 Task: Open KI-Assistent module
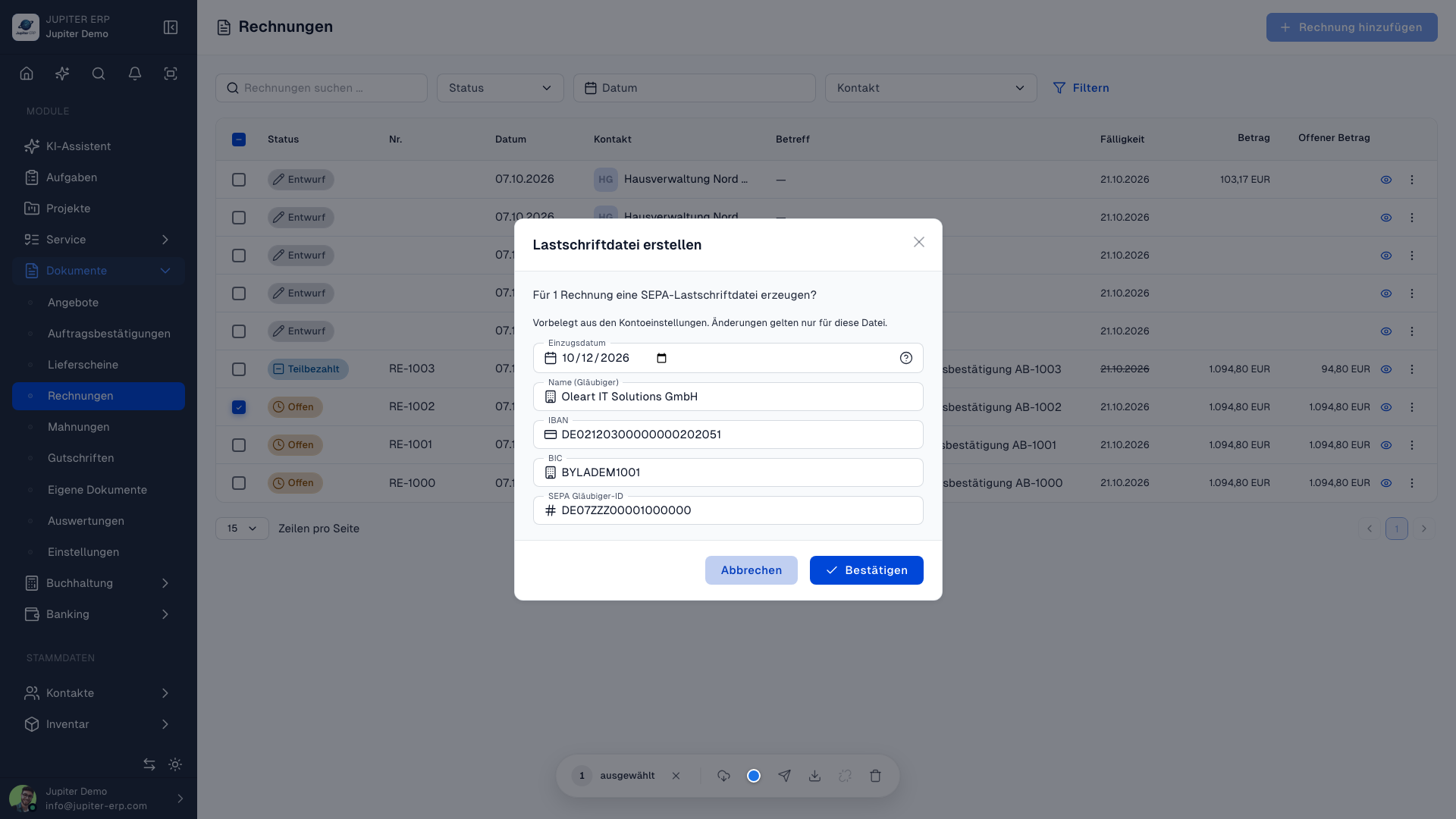tap(99, 146)
